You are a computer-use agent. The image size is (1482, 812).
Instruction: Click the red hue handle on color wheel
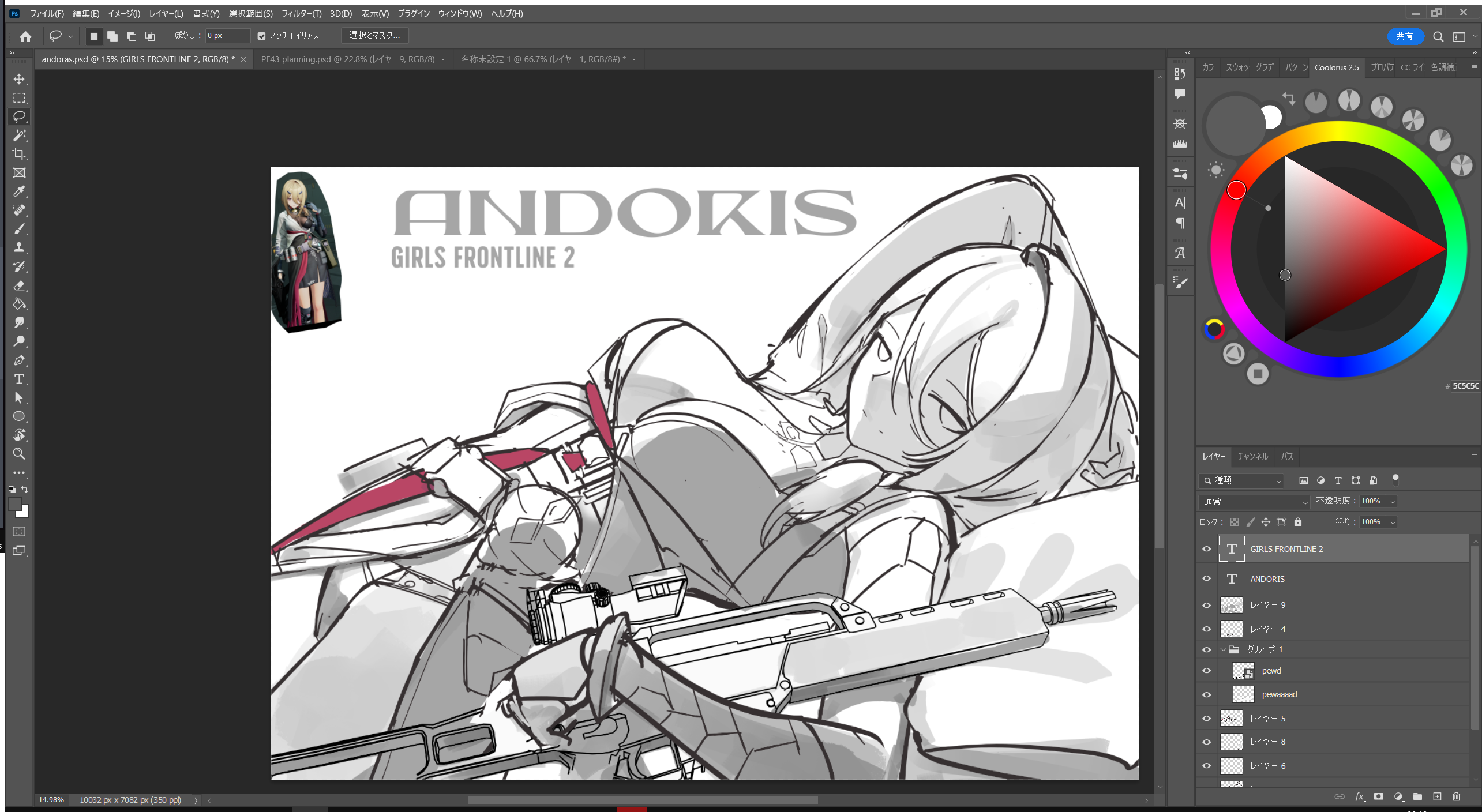(x=1236, y=190)
